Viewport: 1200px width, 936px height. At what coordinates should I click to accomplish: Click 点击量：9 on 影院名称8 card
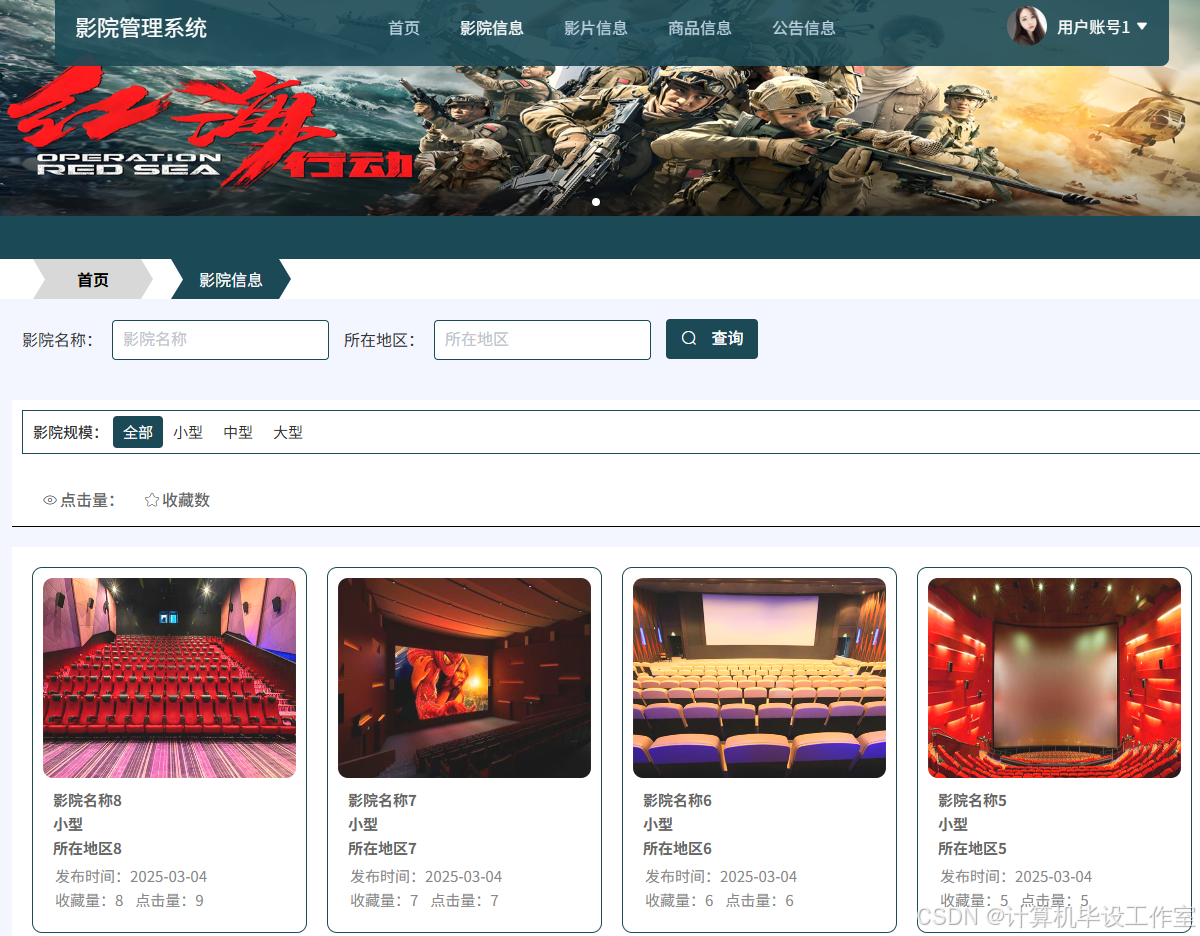point(169,900)
